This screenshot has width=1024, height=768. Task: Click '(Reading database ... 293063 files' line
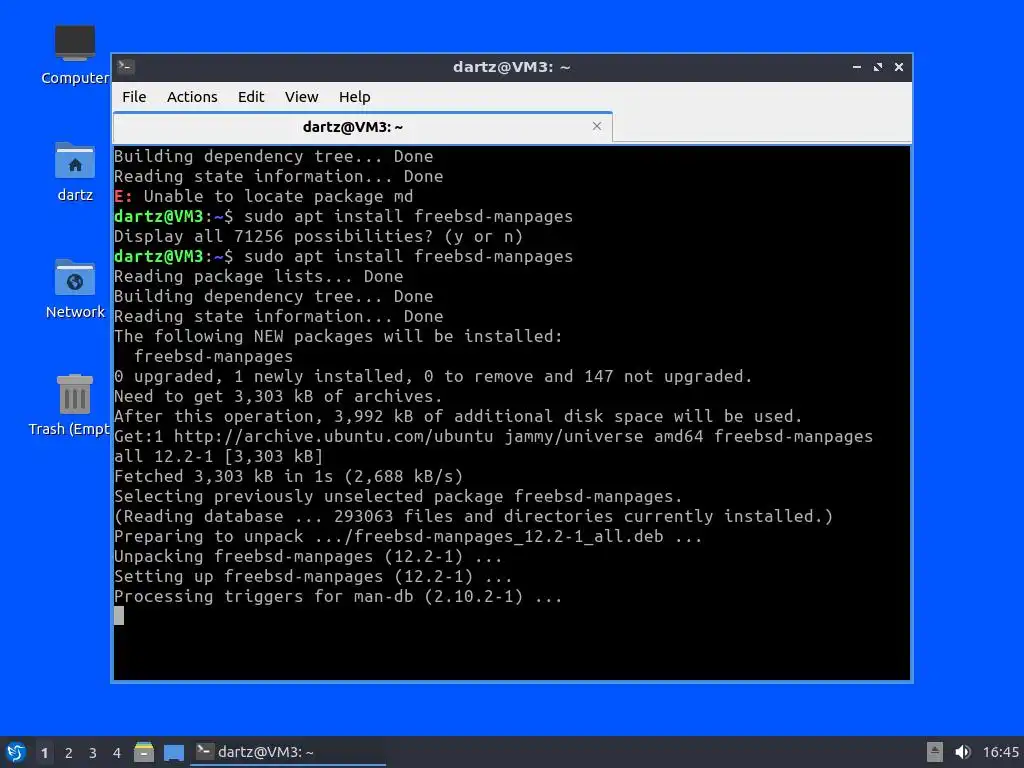473,516
